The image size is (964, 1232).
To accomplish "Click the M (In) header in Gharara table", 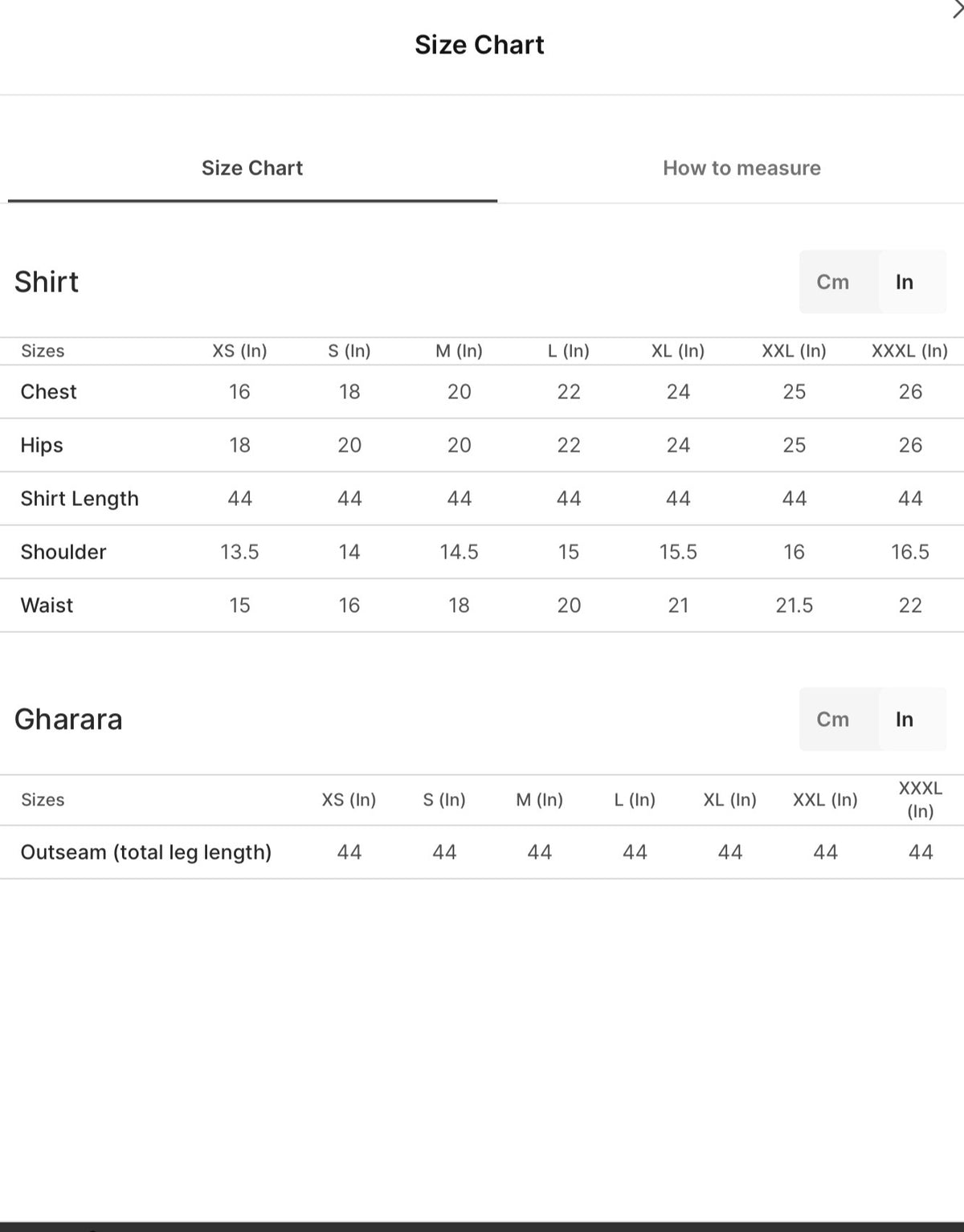I will point(539,800).
